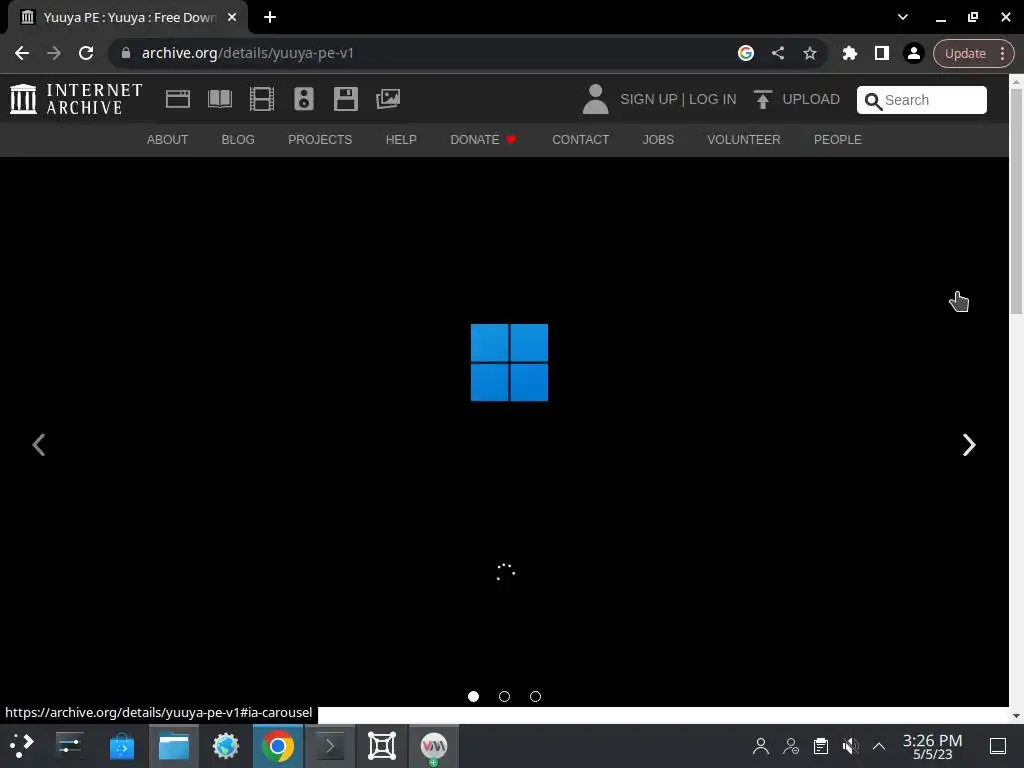Open the Software floppy disk icon

tap(345, 99)
